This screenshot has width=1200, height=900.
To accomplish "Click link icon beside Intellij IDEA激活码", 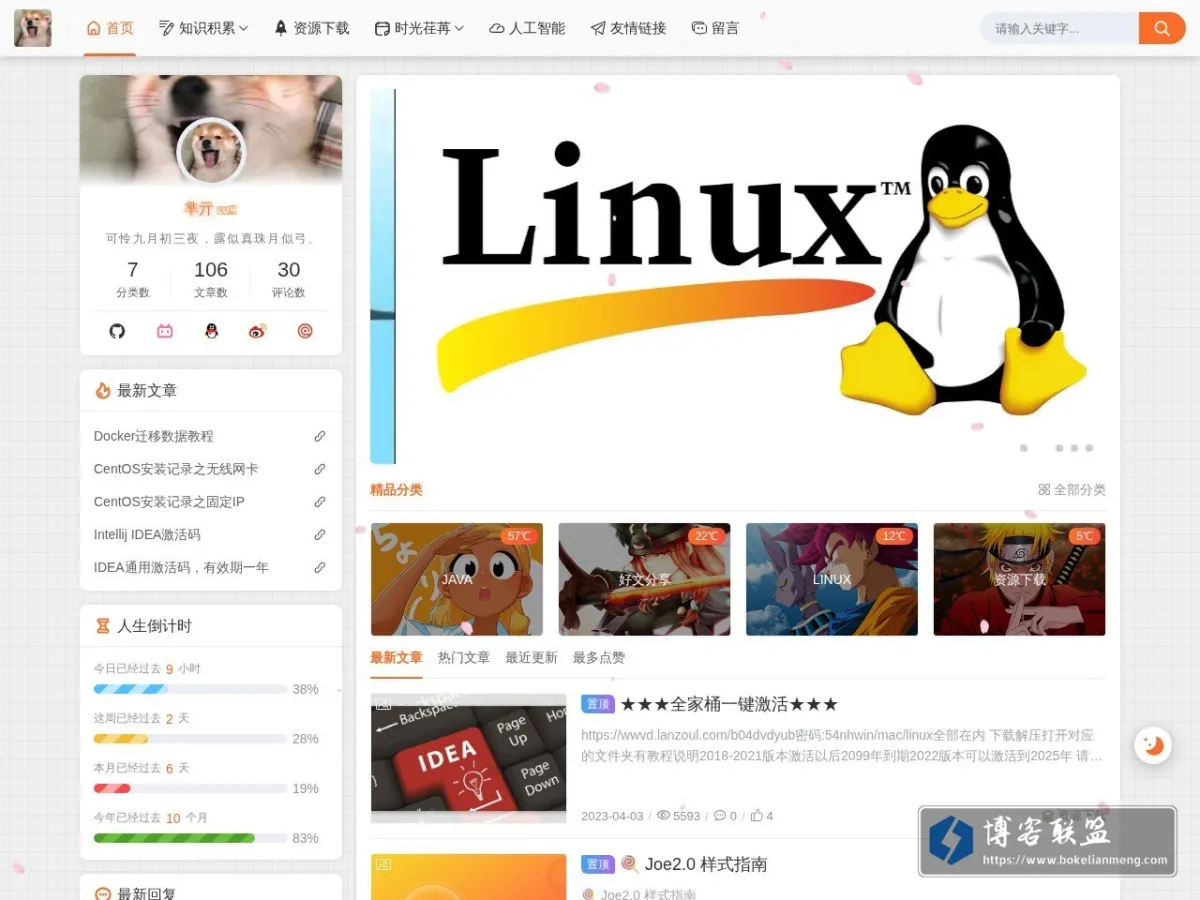I will point(320,535).
